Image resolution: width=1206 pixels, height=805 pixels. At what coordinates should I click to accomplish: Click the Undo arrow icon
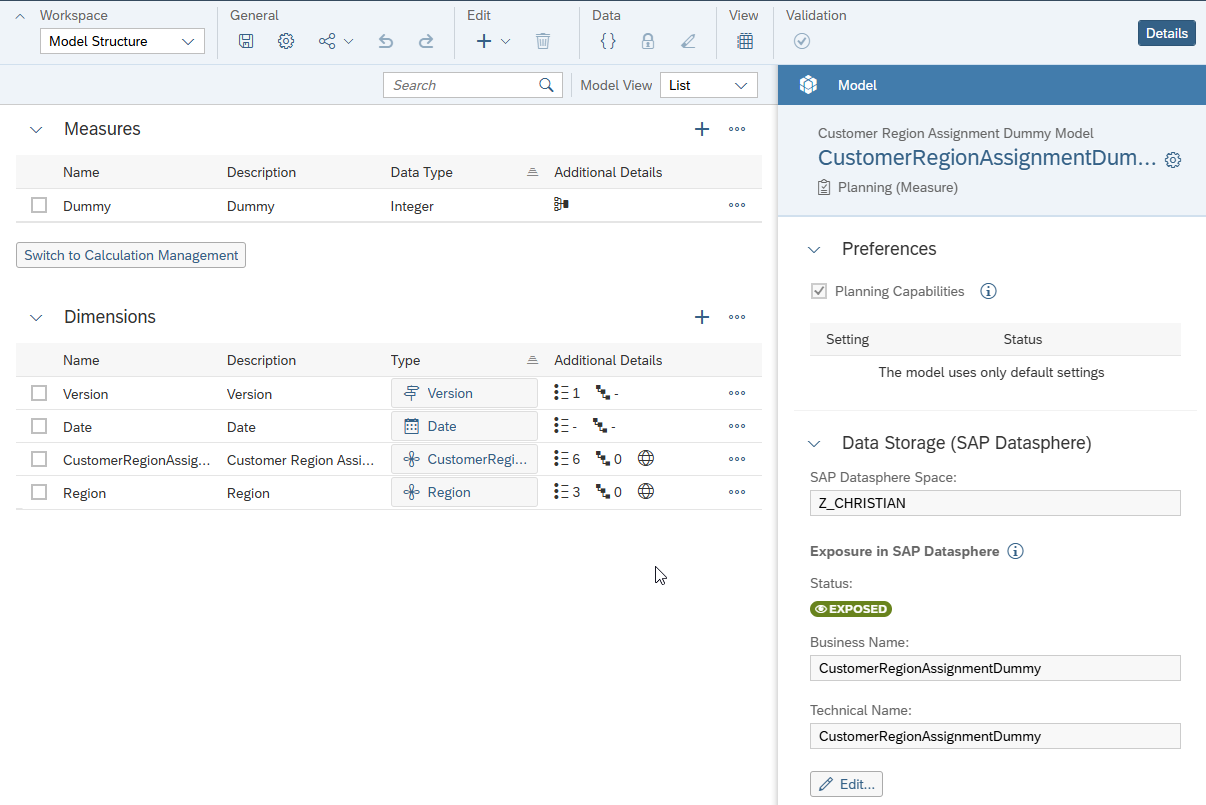386,41
